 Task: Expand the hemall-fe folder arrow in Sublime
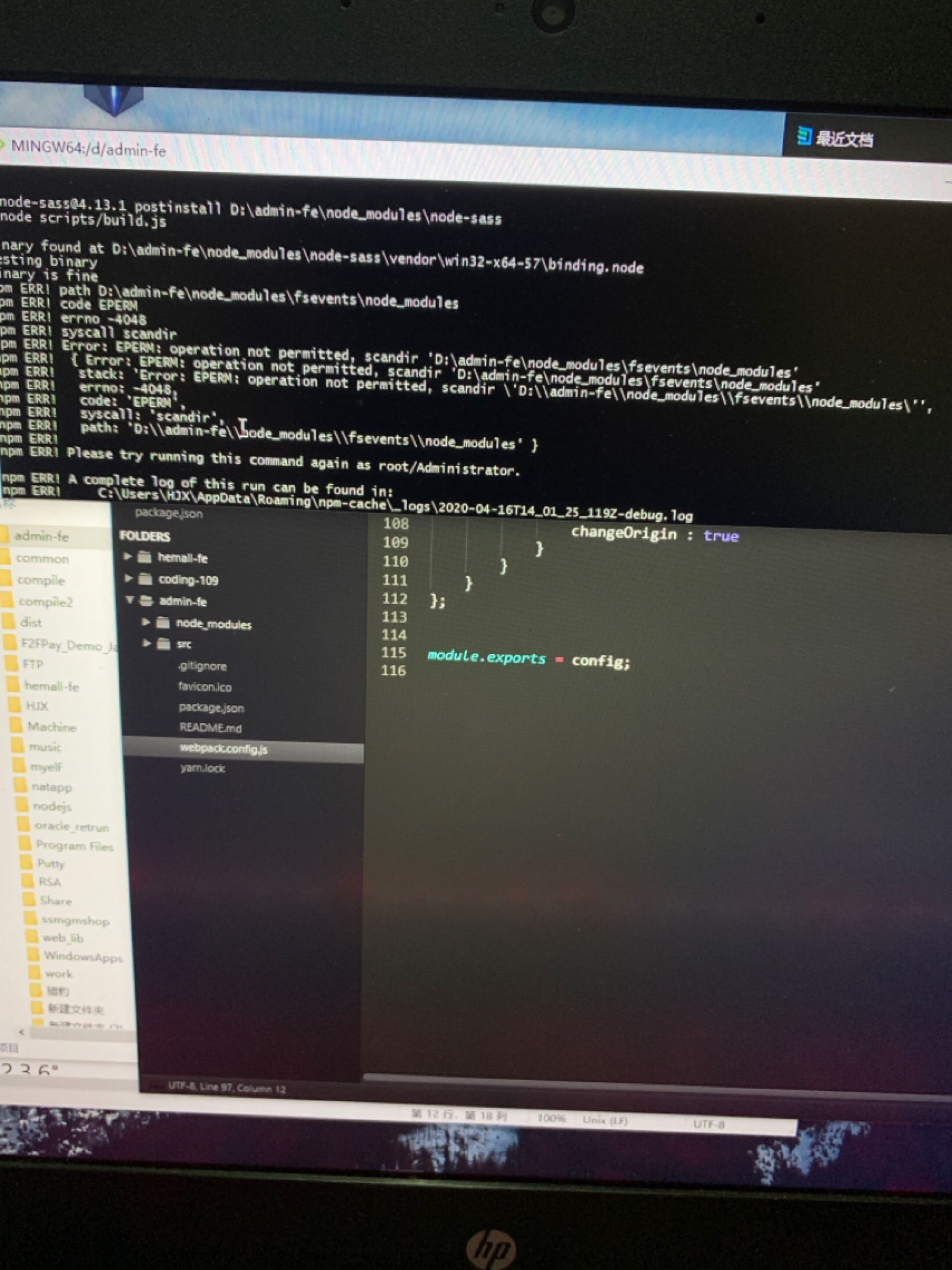(x=128, y=556)
